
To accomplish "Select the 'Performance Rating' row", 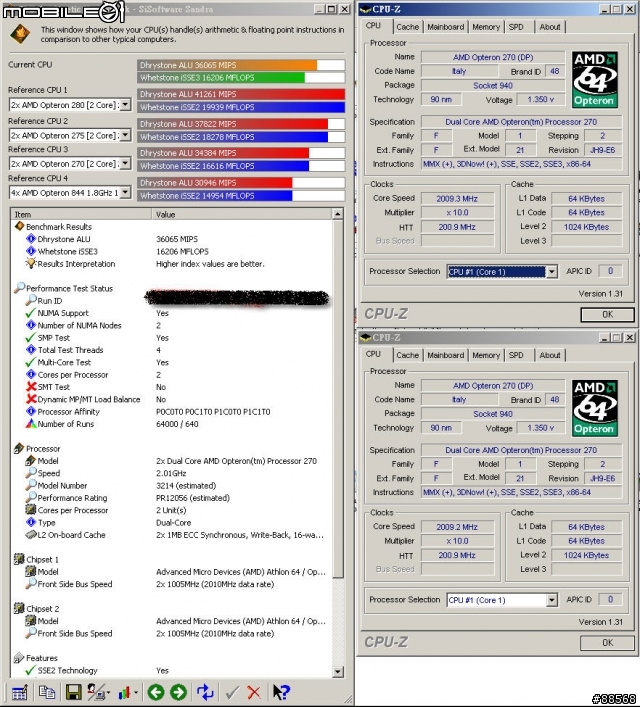I will (171, 498).
